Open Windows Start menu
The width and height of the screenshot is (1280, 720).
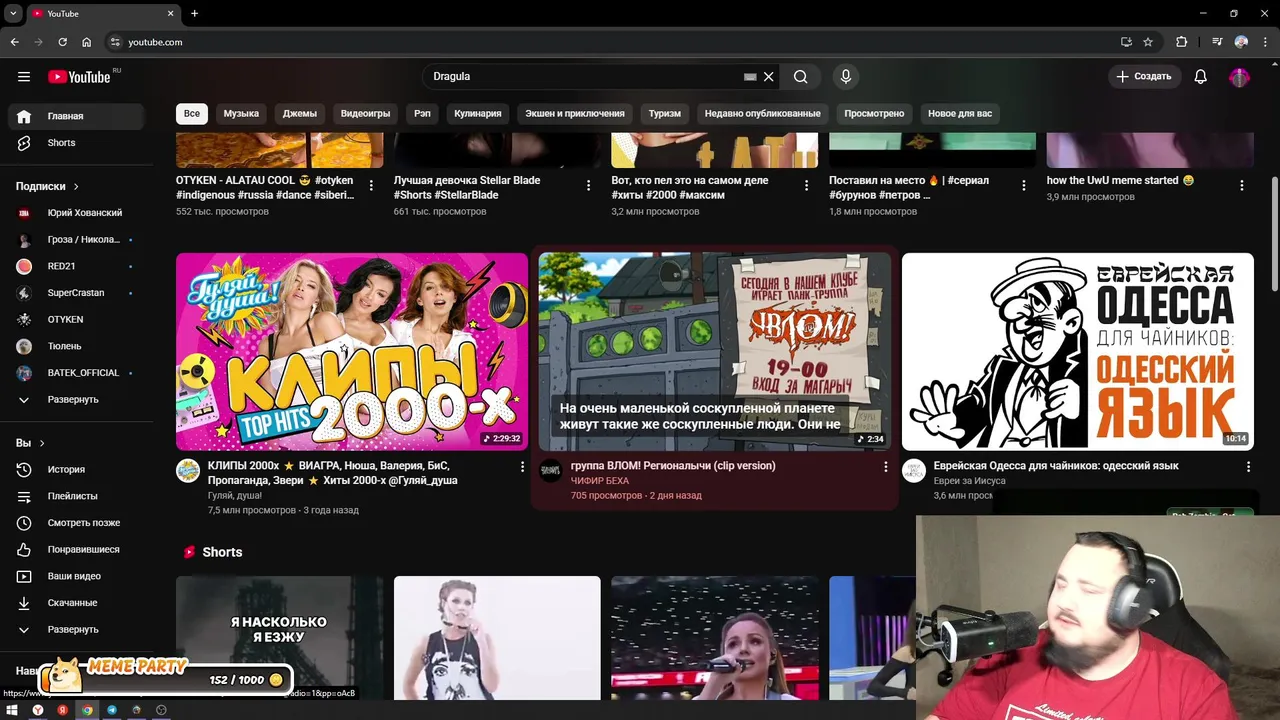[13, 710]
